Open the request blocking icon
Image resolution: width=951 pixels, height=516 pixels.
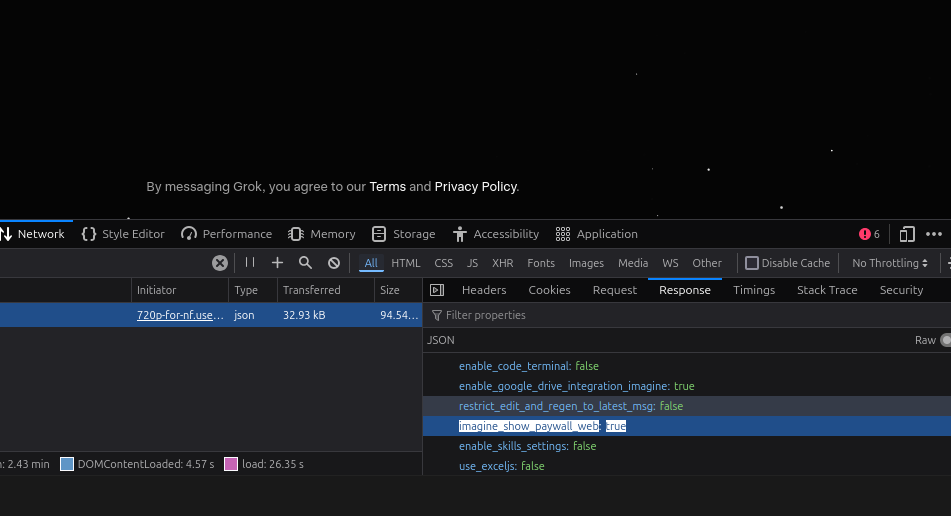[x=334, y=263]
